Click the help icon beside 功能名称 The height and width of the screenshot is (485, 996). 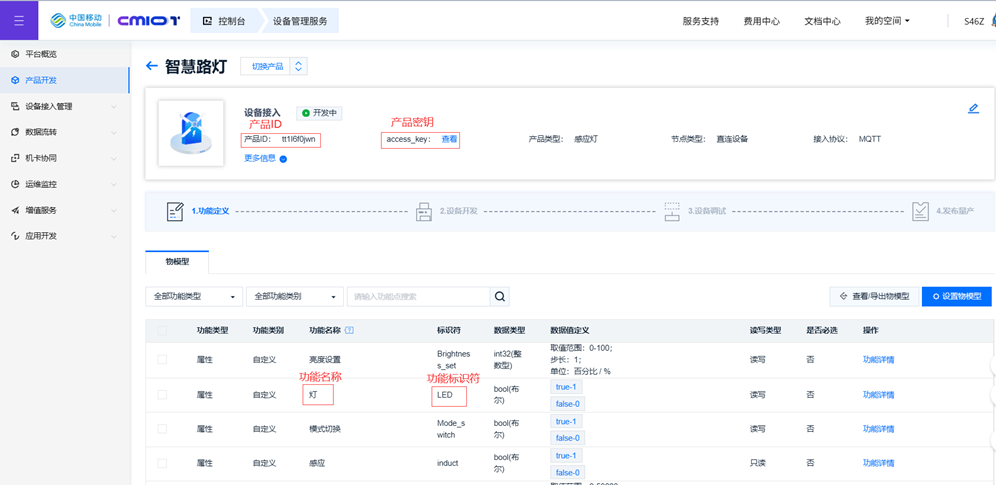350,330
